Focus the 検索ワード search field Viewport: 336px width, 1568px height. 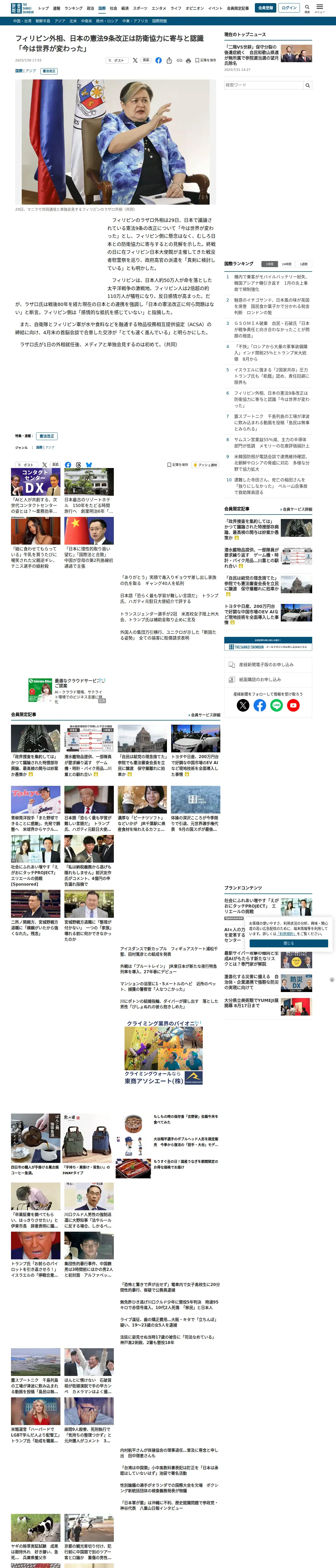pos(264,85)
